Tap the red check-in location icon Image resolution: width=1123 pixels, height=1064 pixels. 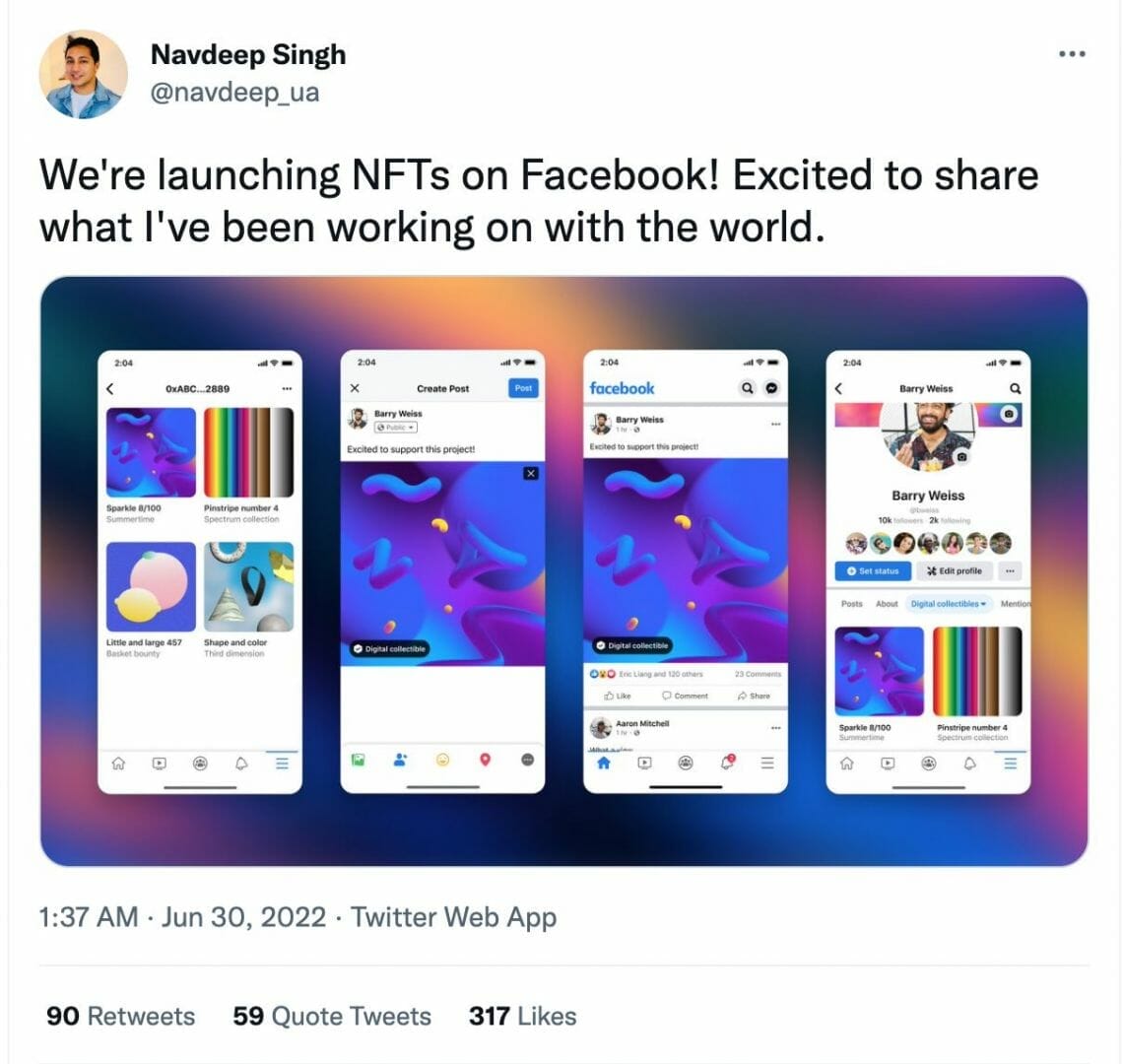click(x=485, y=760)
